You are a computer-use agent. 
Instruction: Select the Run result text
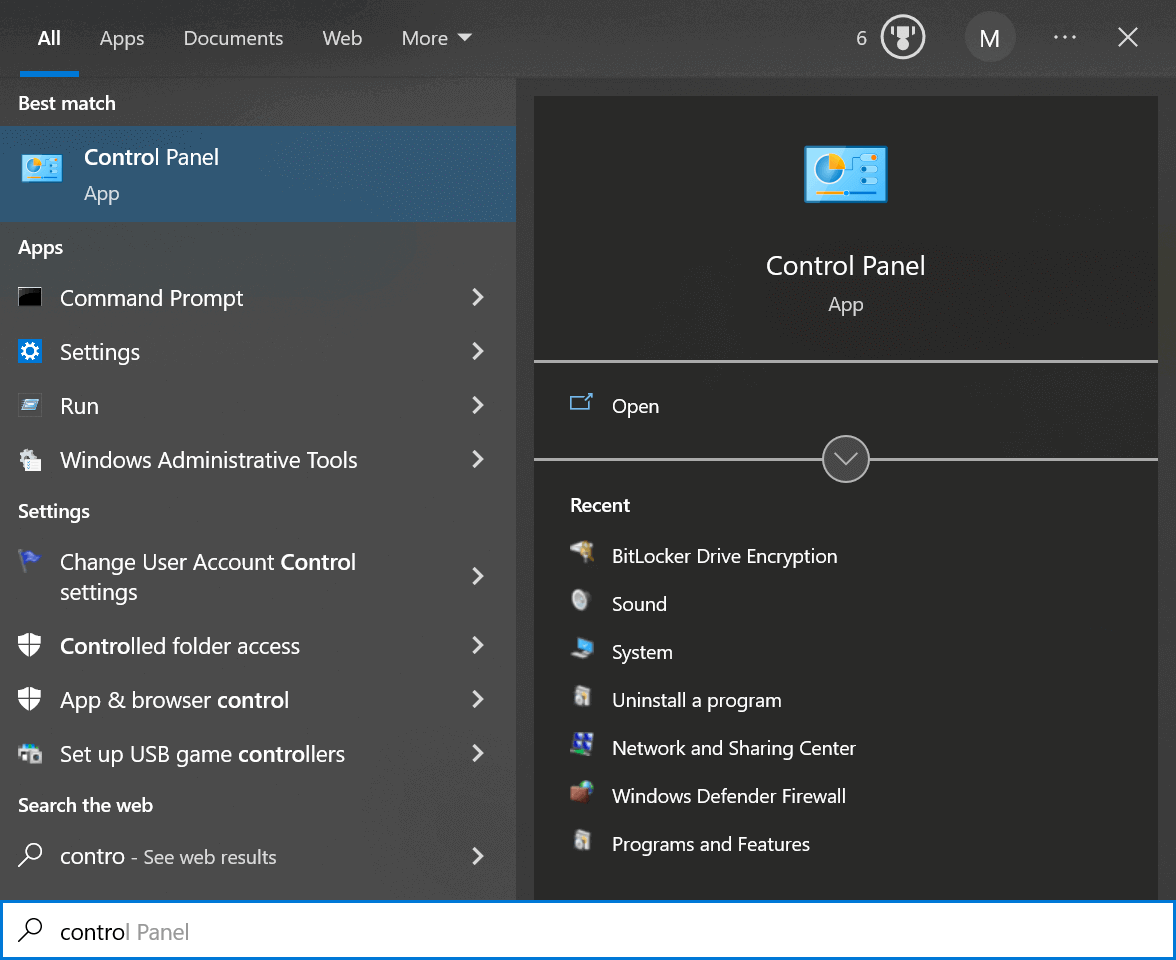pyautogui.click(x=80, y=406)
